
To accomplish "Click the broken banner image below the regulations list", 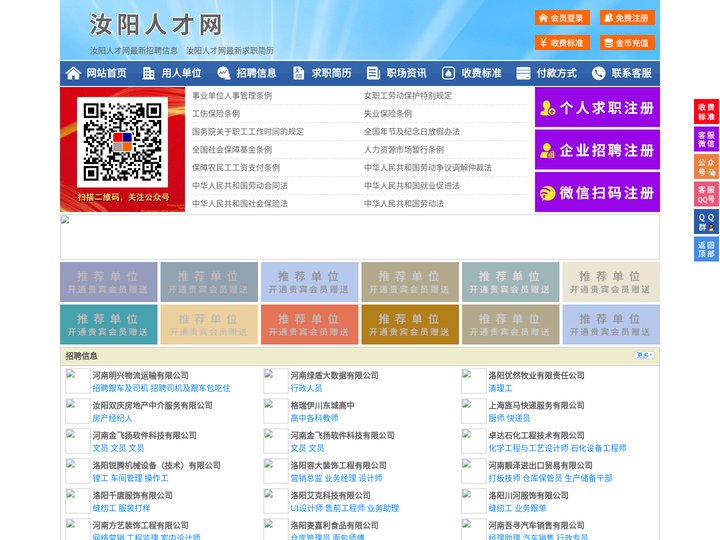I will (x=360, y=237).
